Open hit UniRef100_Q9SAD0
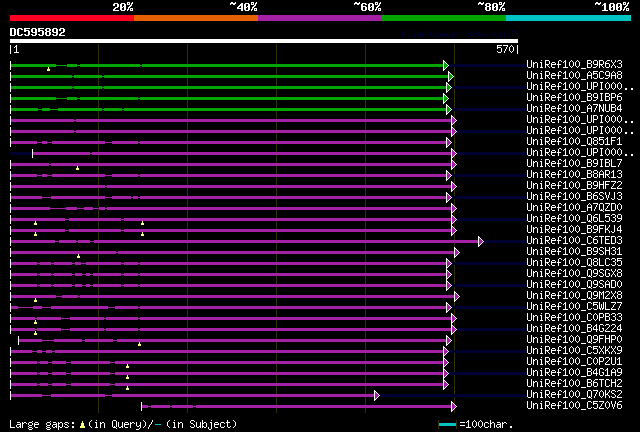Image resolution: width=640 pixels, height=432 pixels. (574, 285)
